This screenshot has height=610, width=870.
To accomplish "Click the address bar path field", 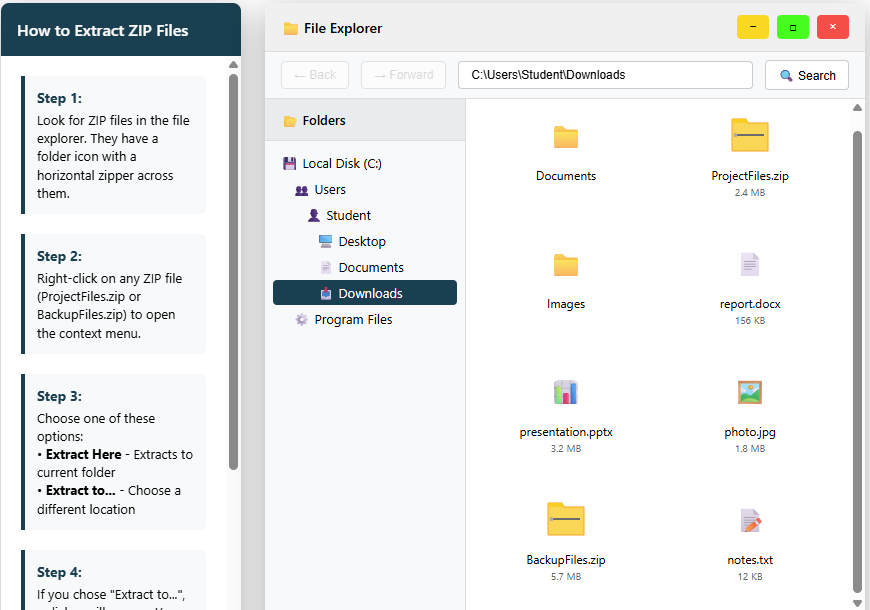I will [x=604, y=75].
